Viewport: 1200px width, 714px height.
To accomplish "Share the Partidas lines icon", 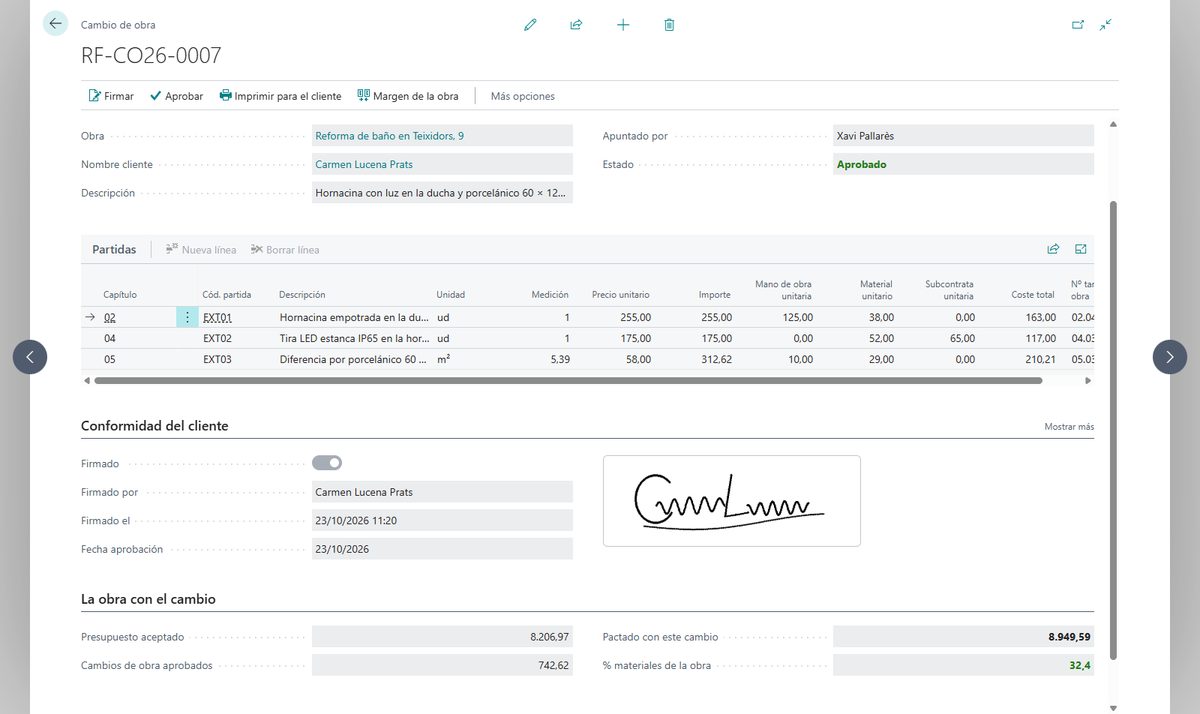I will click(1053, 249).
